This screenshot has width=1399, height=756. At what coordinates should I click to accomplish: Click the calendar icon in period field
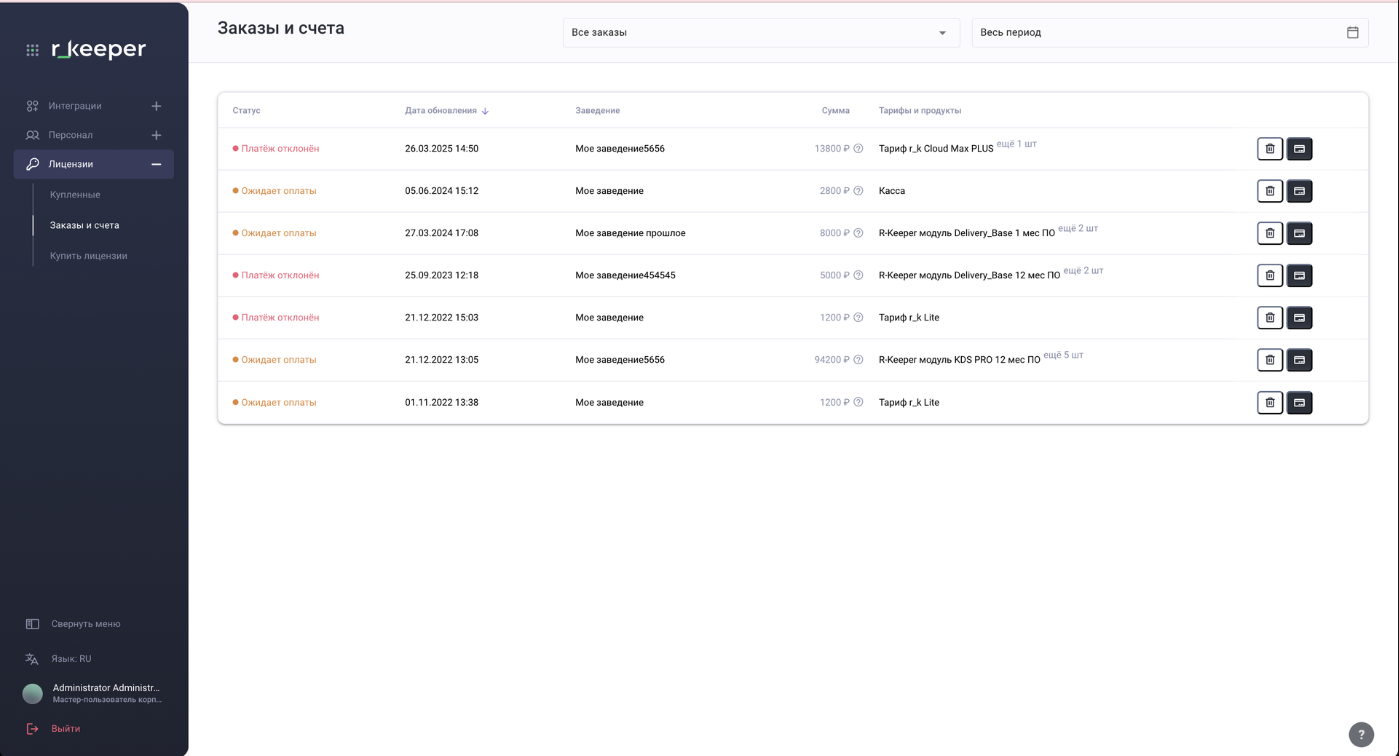pos(1352,32)
